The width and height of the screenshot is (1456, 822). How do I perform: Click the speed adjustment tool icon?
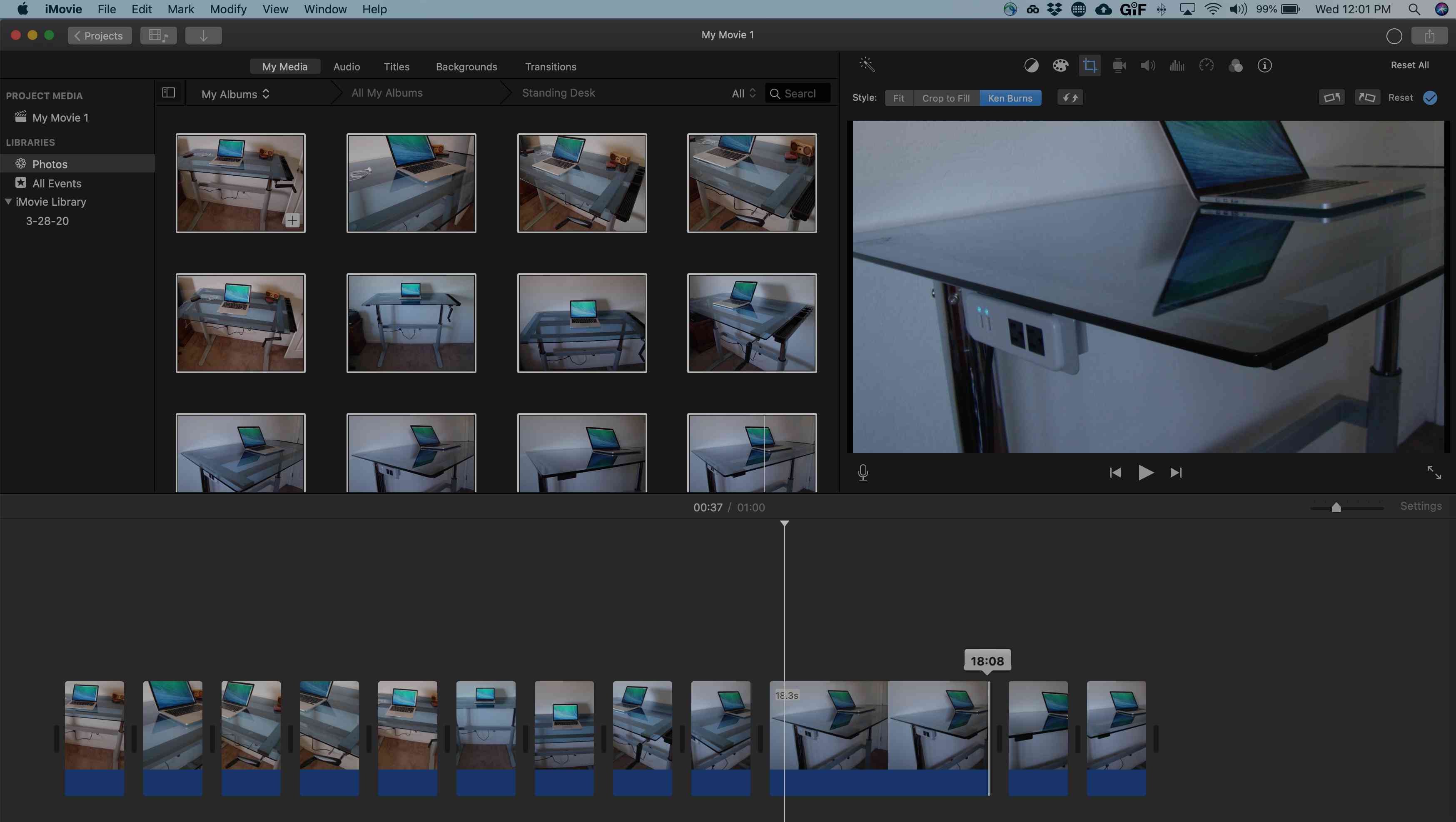click(x=1206, y=66)
